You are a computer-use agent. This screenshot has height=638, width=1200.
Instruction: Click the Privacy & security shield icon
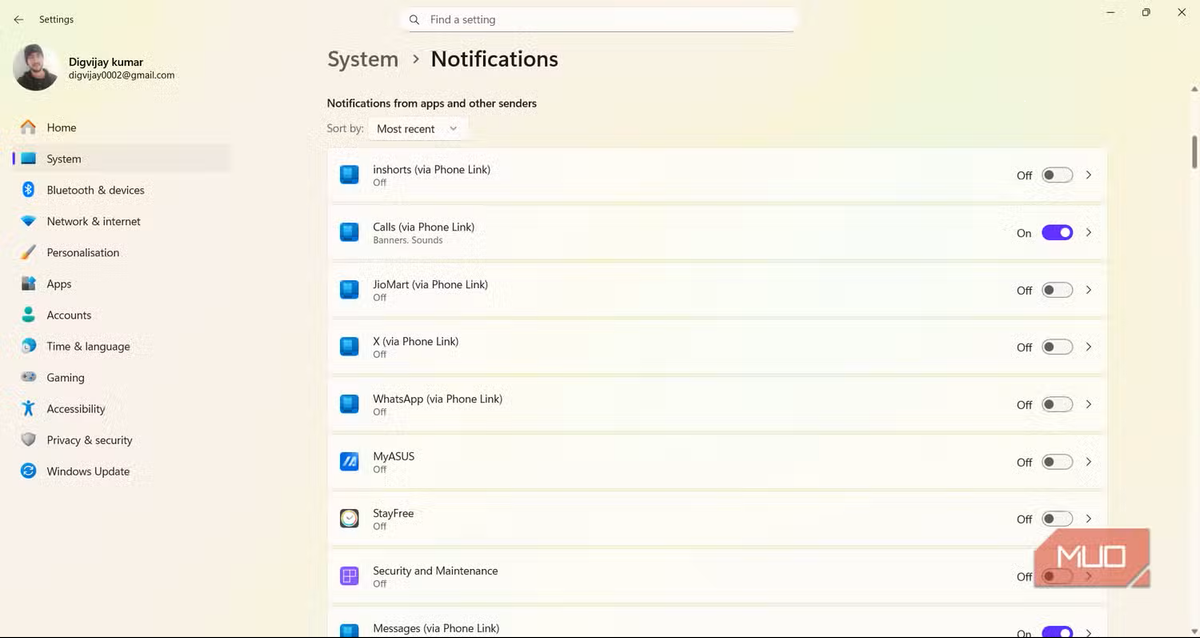(28, 440)
